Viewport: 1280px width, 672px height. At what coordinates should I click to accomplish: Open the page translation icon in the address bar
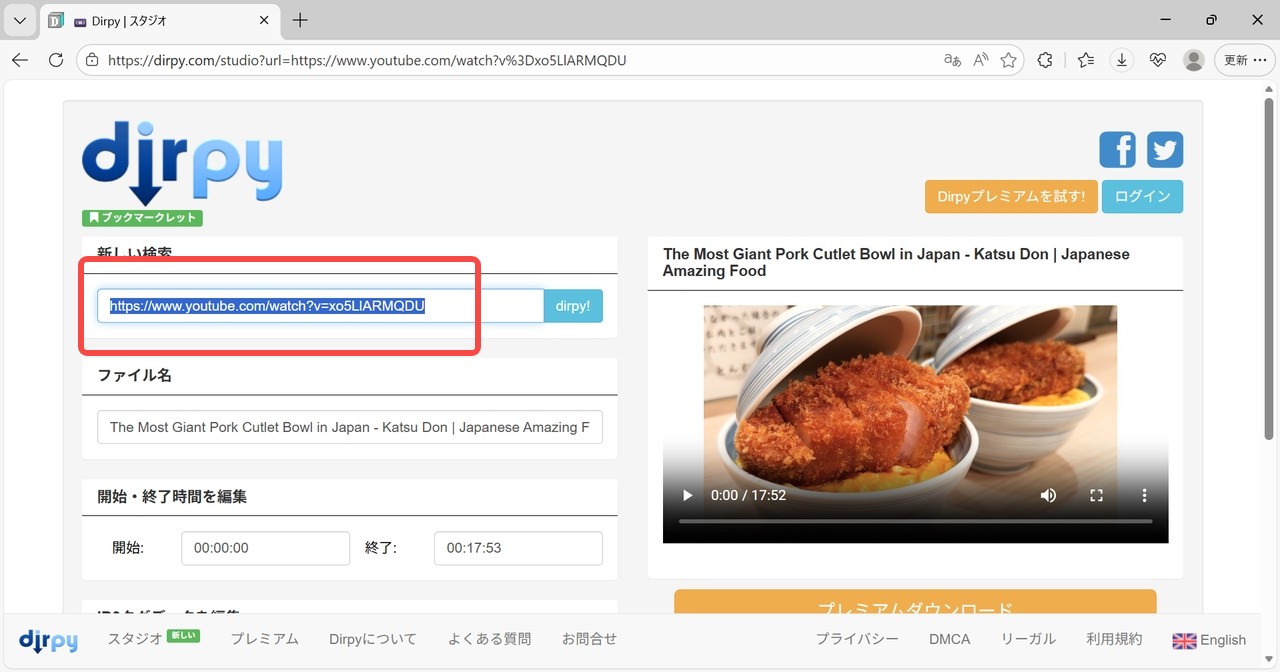pyautogui.click(x=952, y=60)
